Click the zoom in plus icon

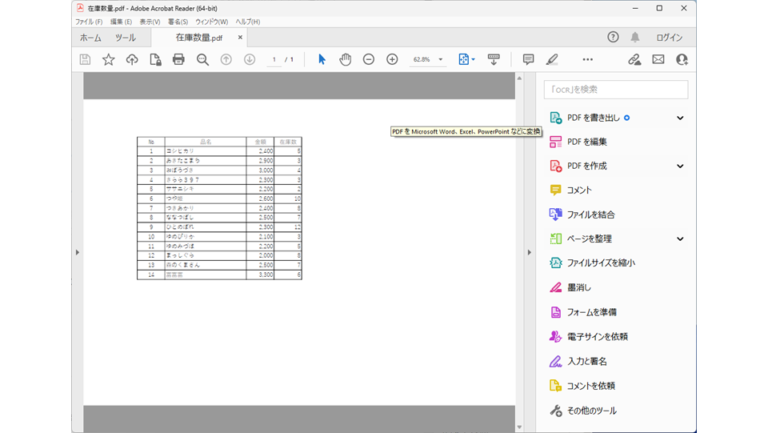point(392,59)
